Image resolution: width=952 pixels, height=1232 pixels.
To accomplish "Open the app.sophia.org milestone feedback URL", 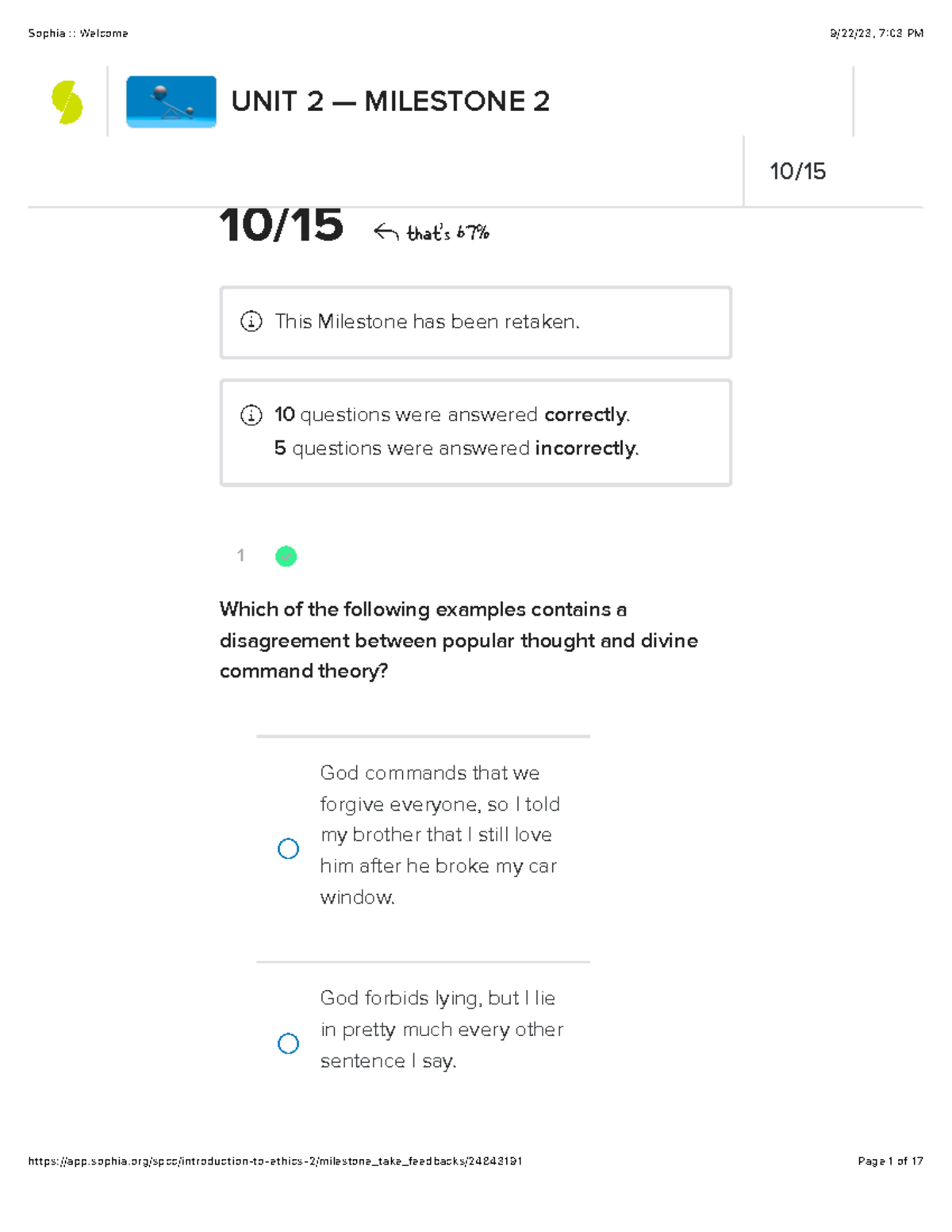I will [275, 1161].
